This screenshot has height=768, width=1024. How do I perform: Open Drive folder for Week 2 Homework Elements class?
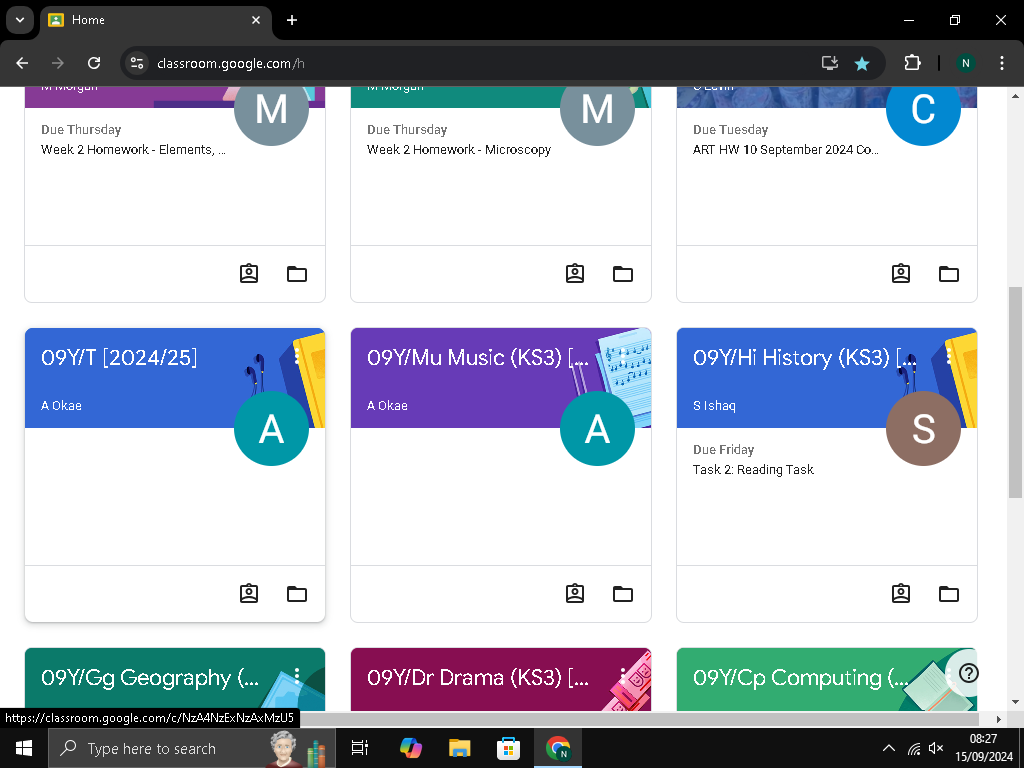pos(296,274)
